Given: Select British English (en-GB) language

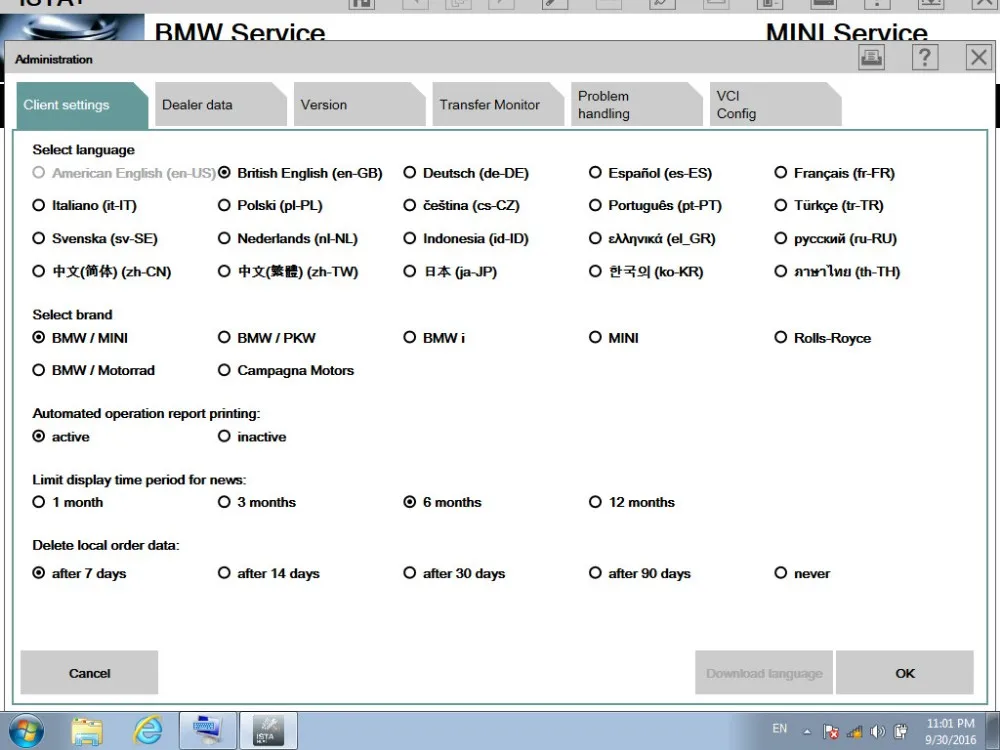Looking at the screenshot, I should point(300,173).
